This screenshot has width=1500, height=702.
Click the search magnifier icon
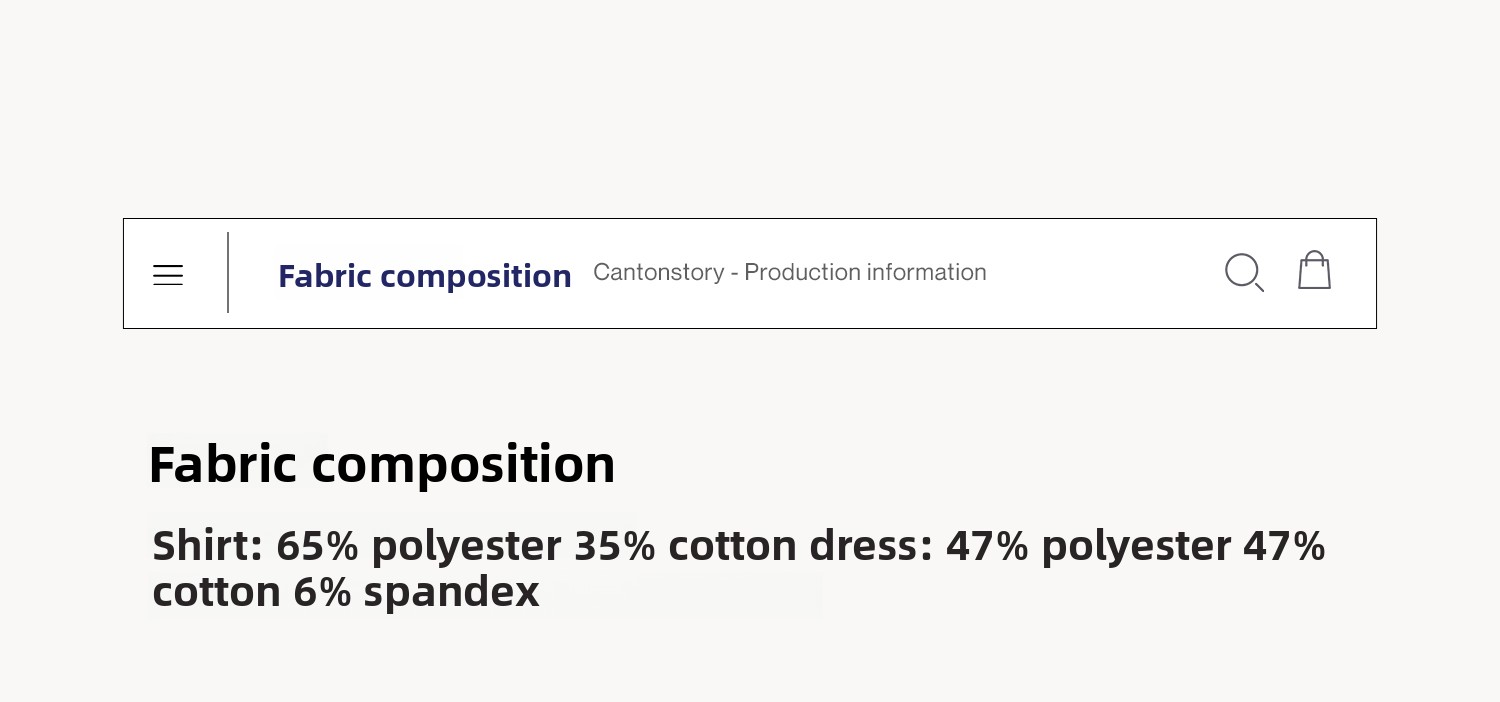pyautogui.click(x=1244, y=272)
